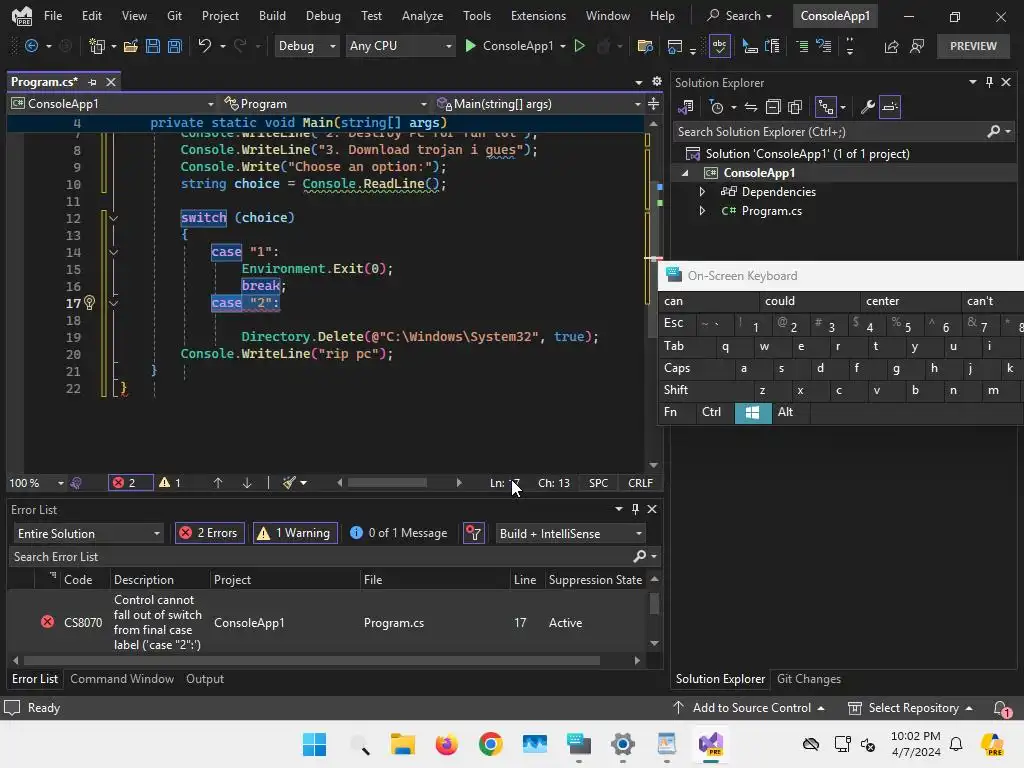1024x768 pixels.
Task: Open the Extensions menu
Action: [x=538, y=16]
